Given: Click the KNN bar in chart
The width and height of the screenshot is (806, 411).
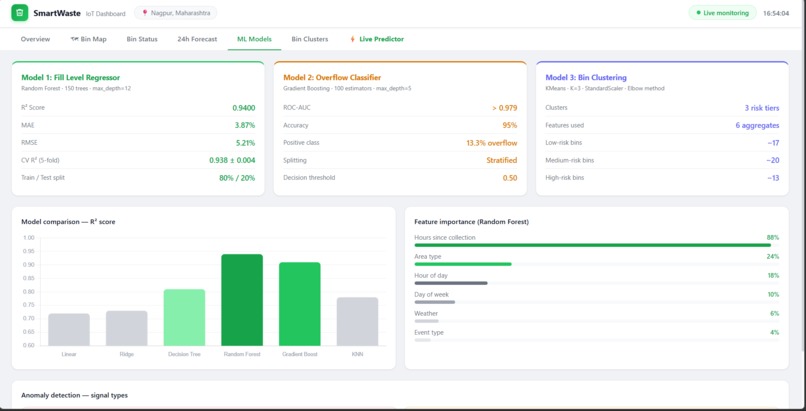Looking at the screenshot, I should tap(357, 322).
